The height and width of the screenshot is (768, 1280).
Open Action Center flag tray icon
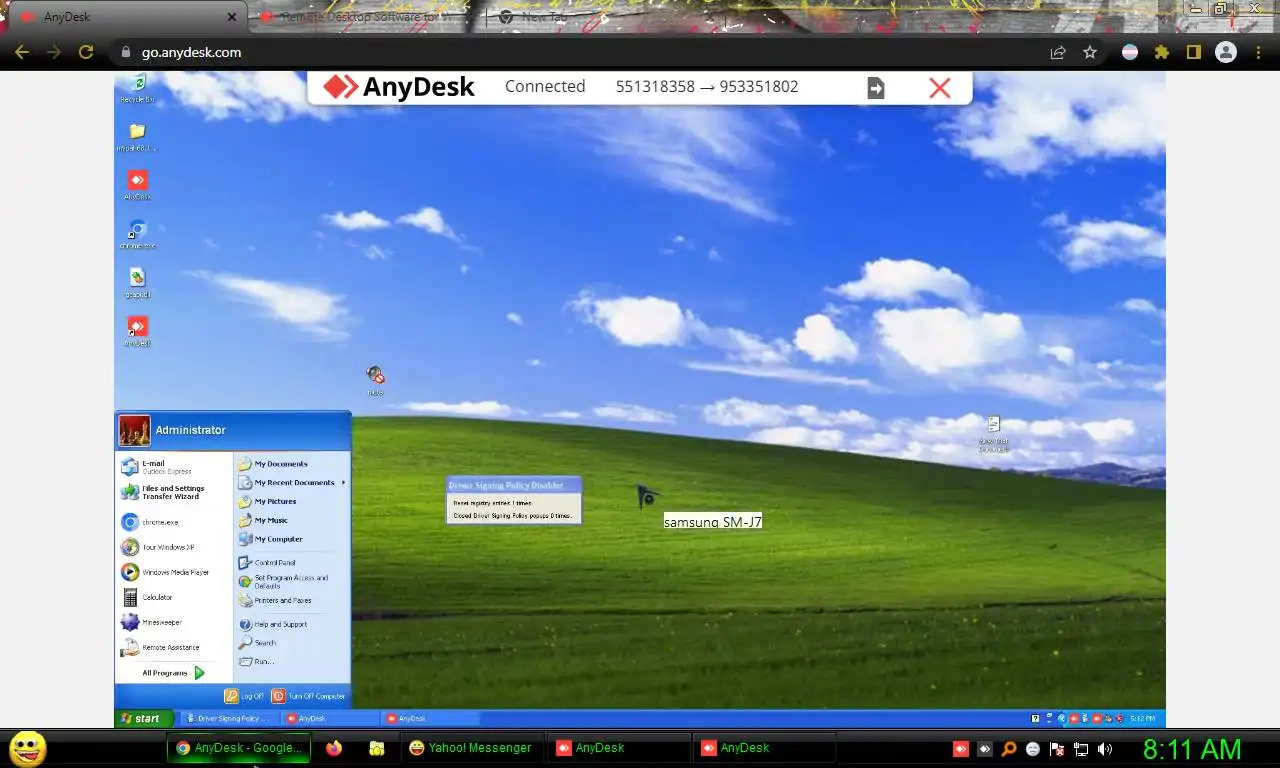(1057, 748)
